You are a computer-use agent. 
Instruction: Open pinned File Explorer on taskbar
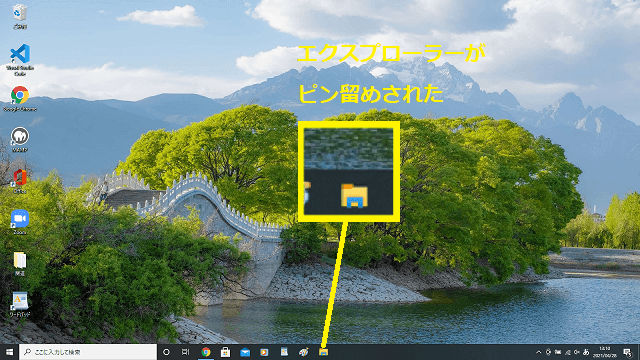[324, 352]
